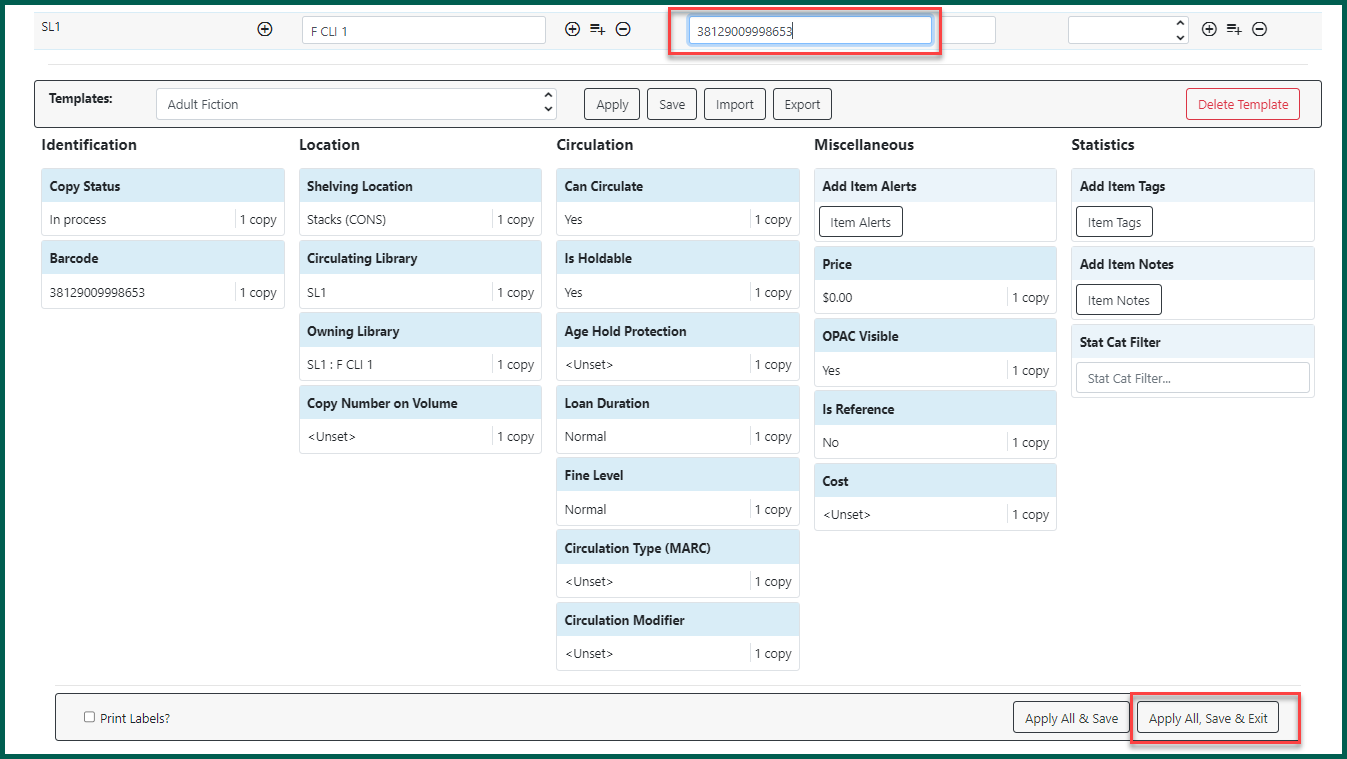This screenshot has height=759, width=1347.
Task: Edit Loan Duration value Normal
Action: click(678, 436)
